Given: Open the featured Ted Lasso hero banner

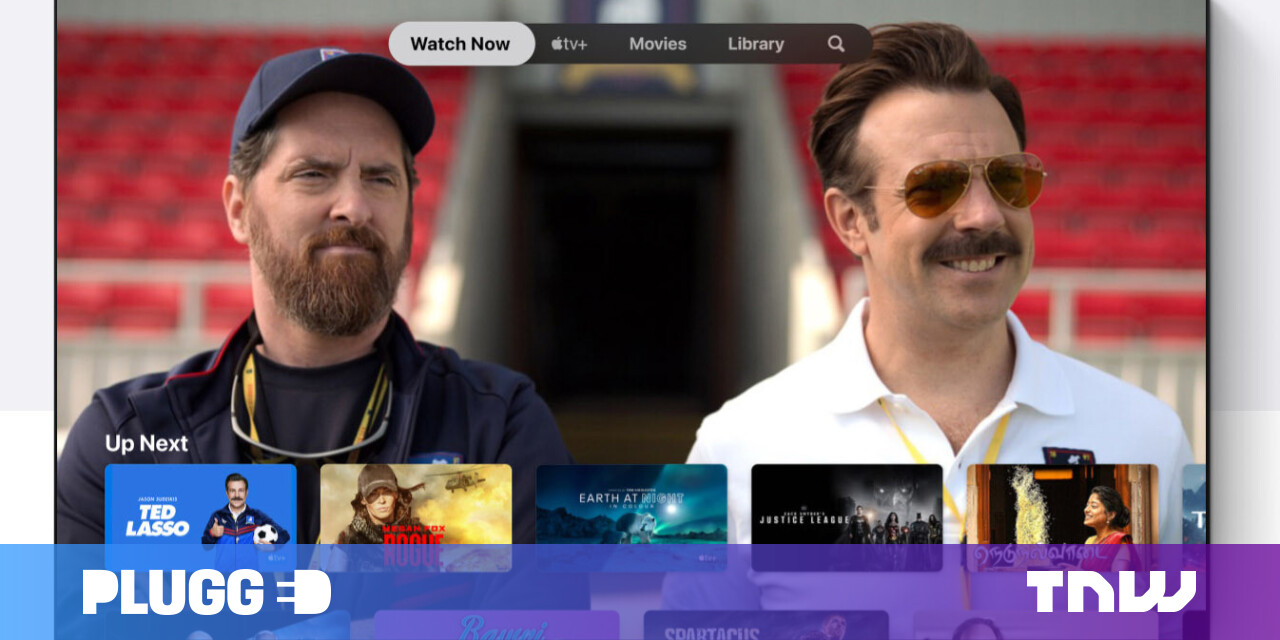Looking at the screenshot, I should point(640,250).
